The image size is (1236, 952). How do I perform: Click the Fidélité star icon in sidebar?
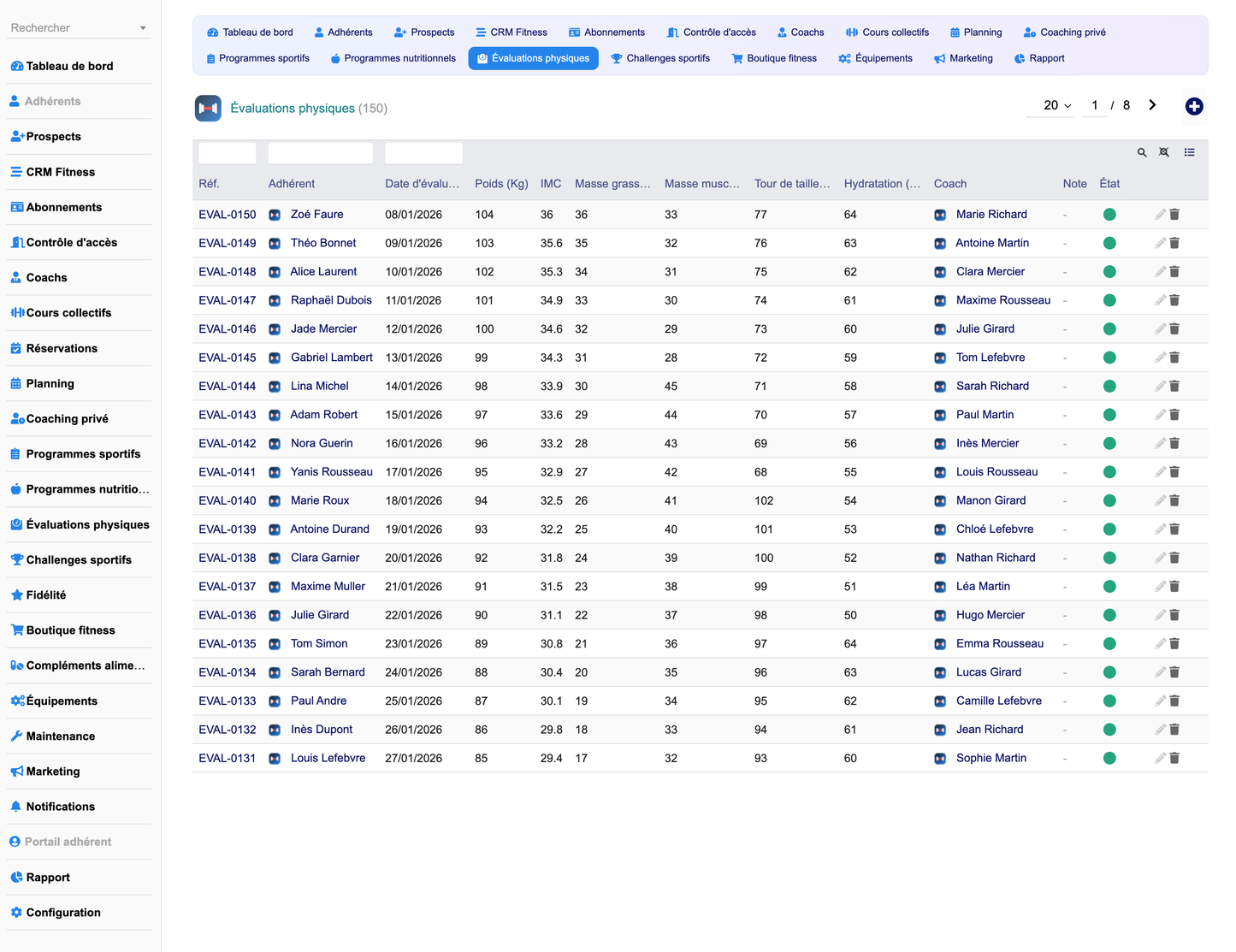(16, 595)
